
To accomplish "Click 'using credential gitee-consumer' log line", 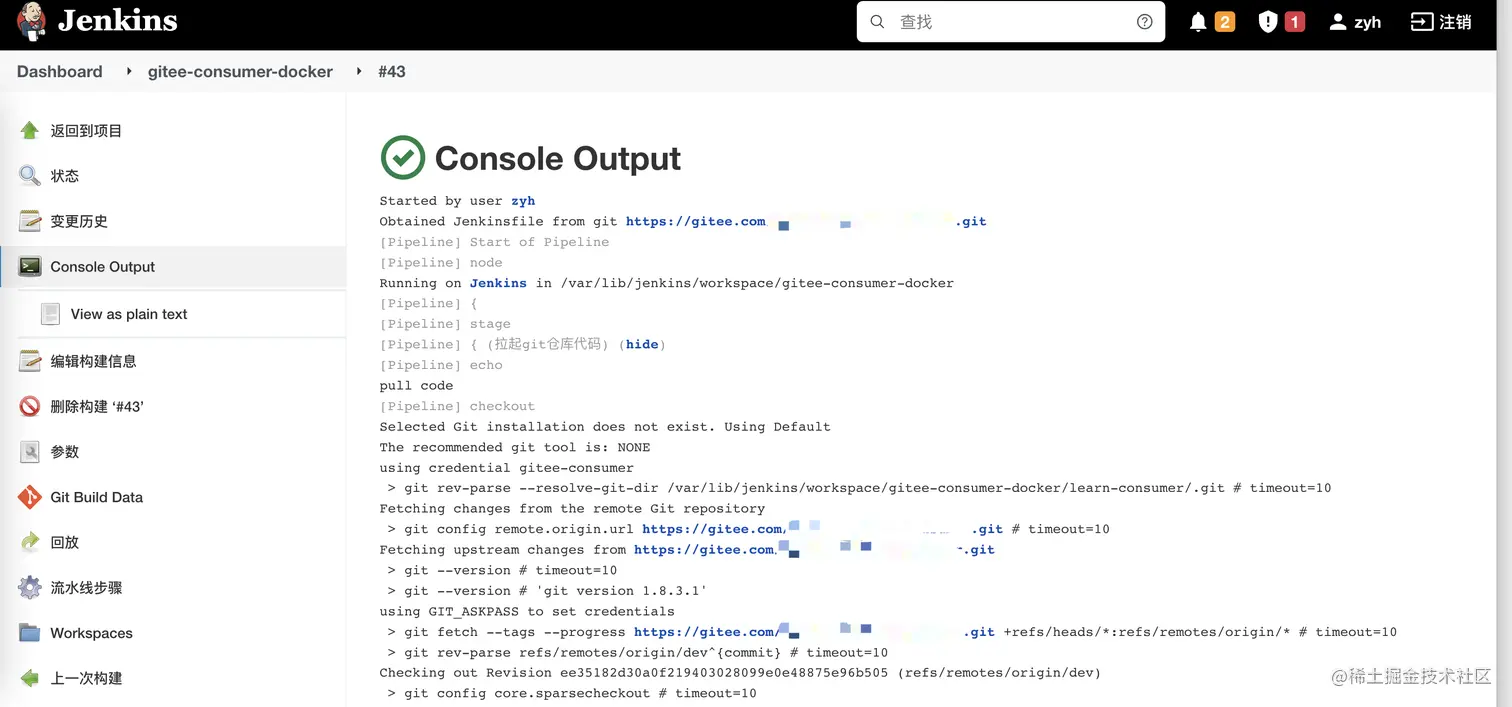I will (x=506, y=468).
